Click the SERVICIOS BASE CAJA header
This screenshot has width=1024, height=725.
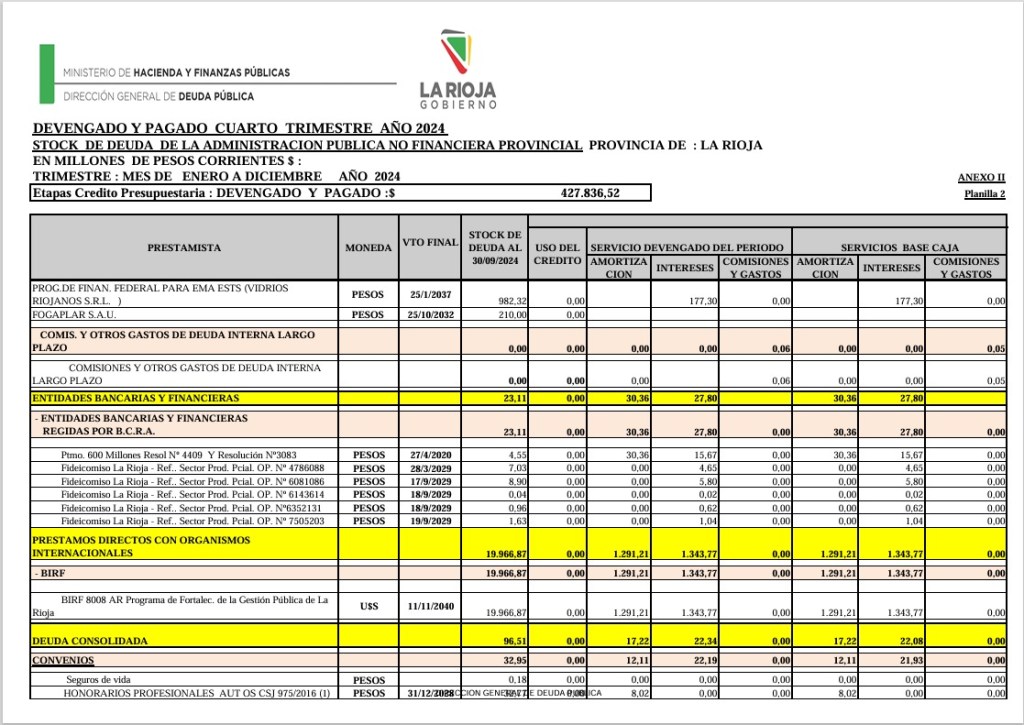pyautogui.click(x=899, y=247)
